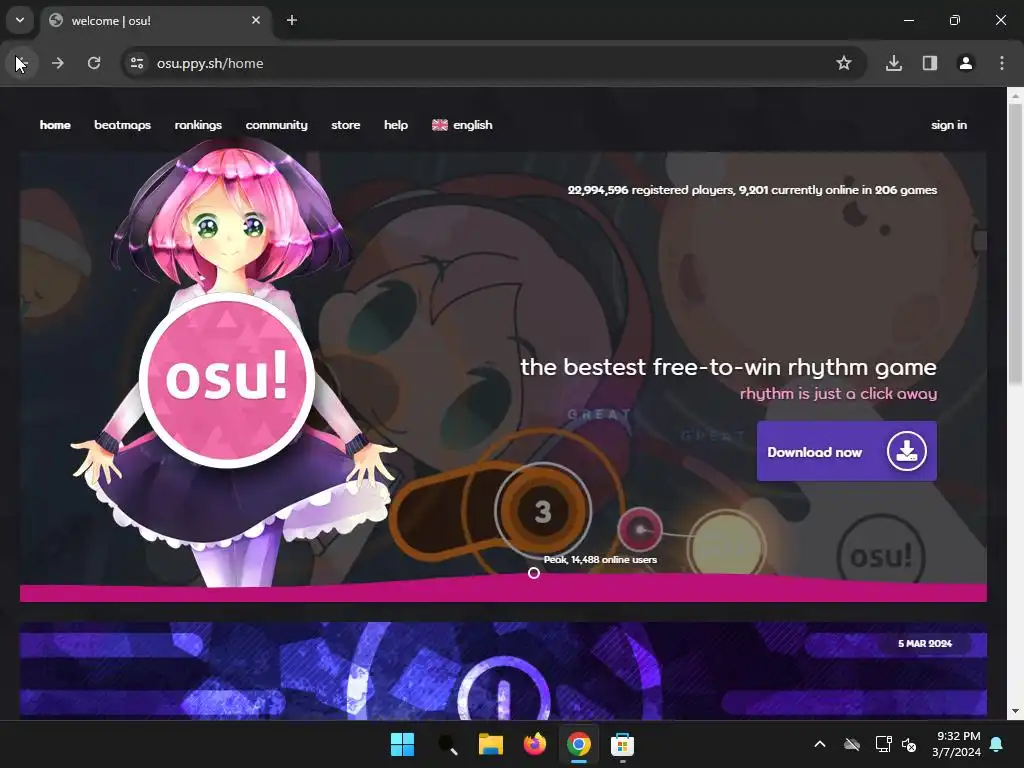Open the english language selector
The width and height of the screenshot is (1024, 768).
pyautogui.click(x=462, y=125)
